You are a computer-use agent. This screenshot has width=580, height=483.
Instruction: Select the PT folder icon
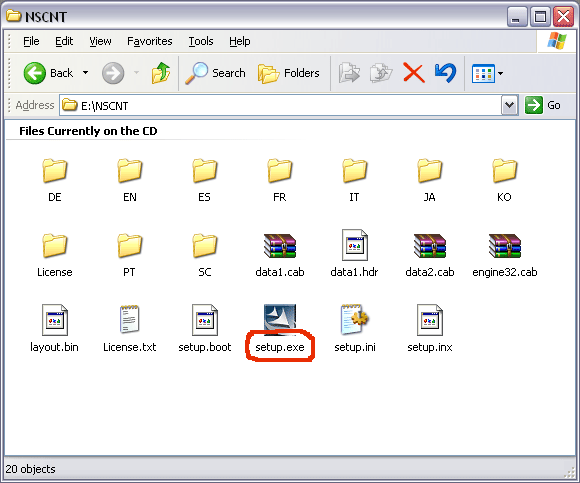click(x=129, y=245)
